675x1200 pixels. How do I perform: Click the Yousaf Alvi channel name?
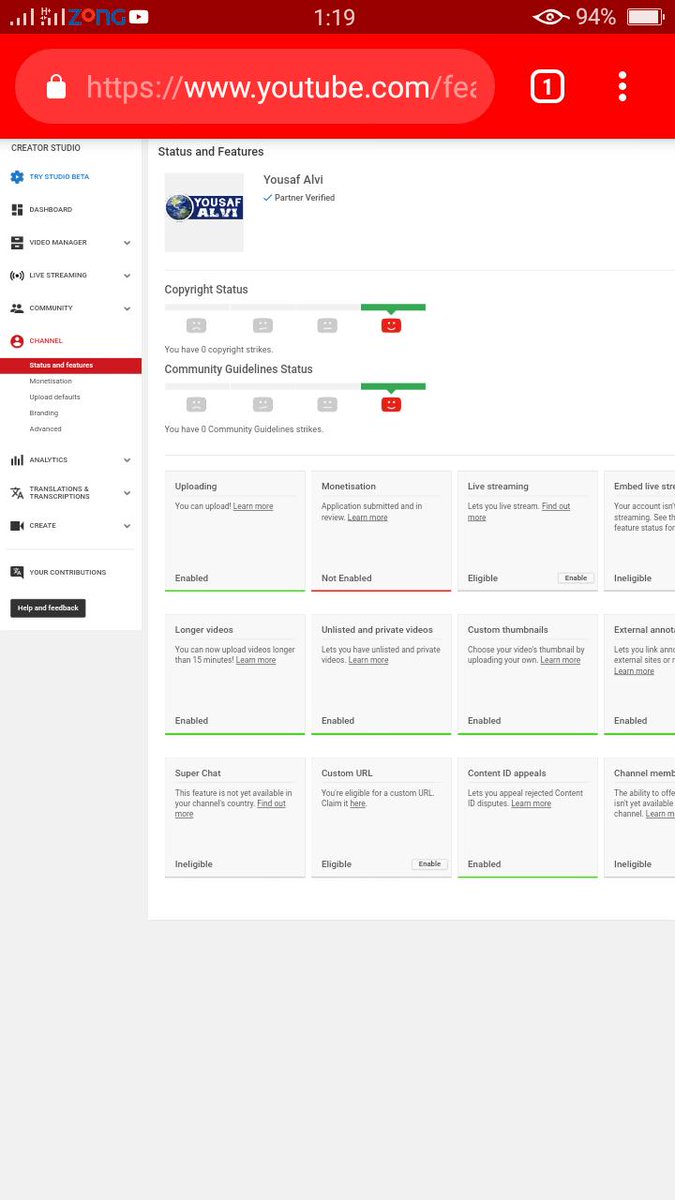coord(293,180)
